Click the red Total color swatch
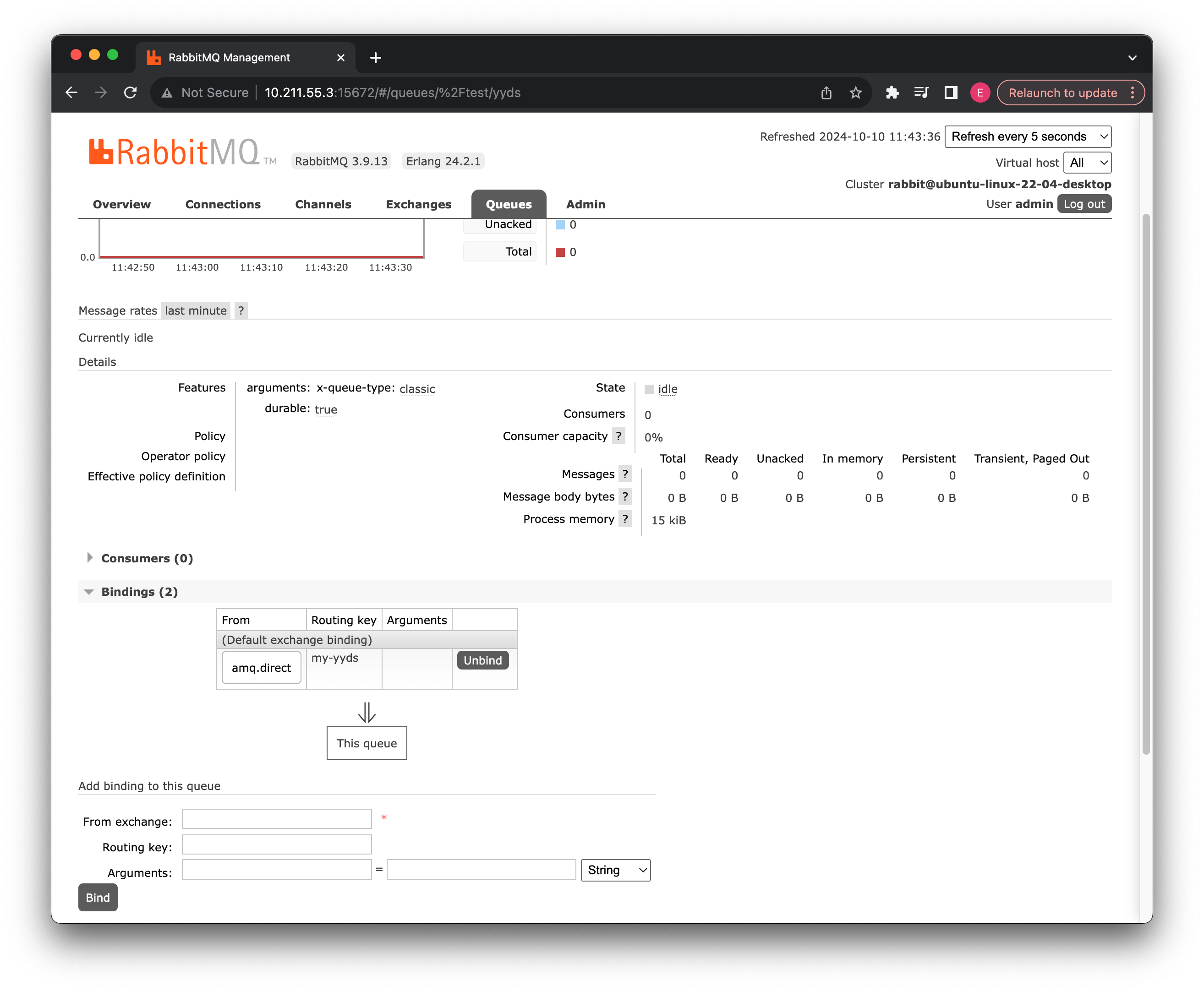 (560, 252)
